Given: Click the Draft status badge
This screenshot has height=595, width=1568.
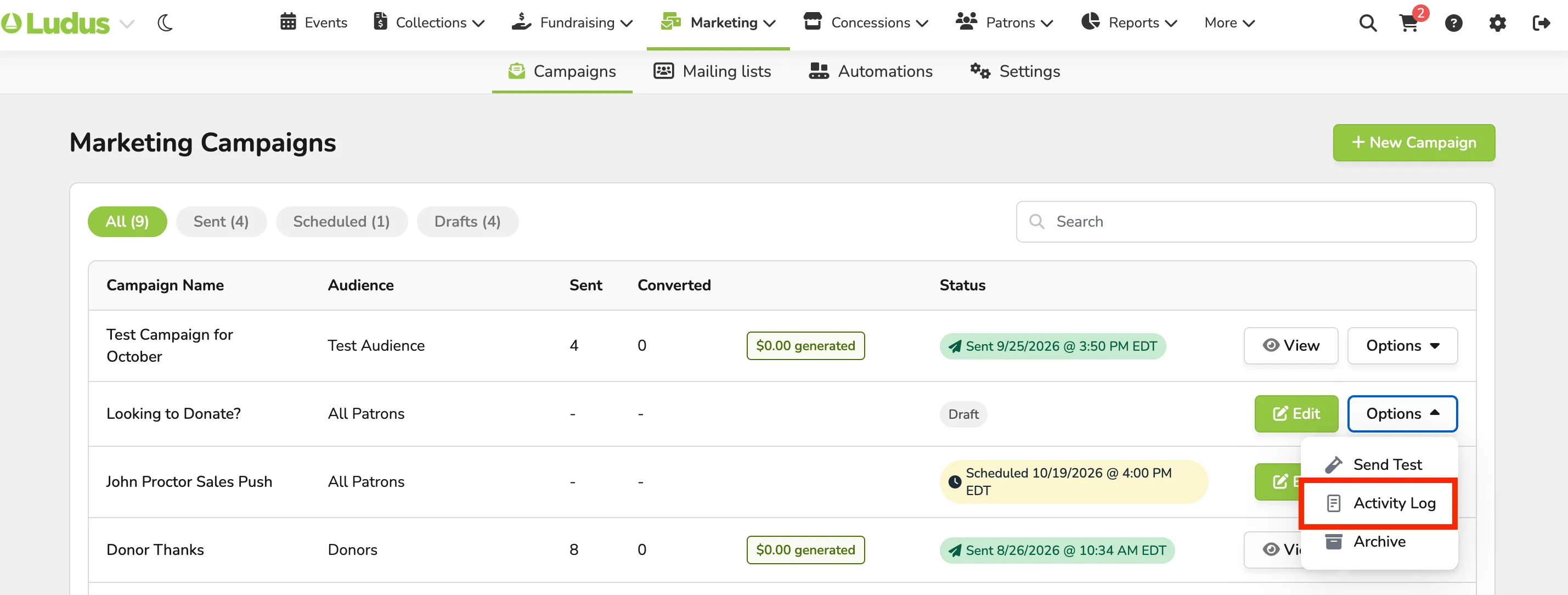Looking at the screenshot, I should pos(963,415).
